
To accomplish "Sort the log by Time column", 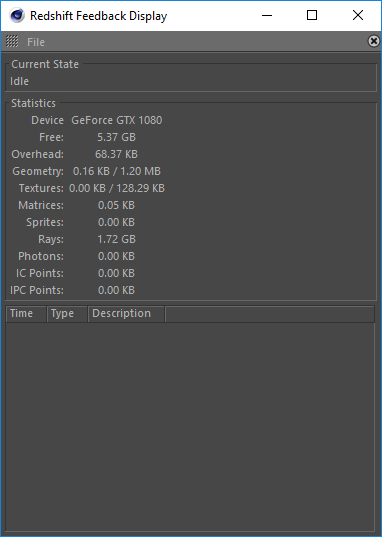I will coord(26,314).
